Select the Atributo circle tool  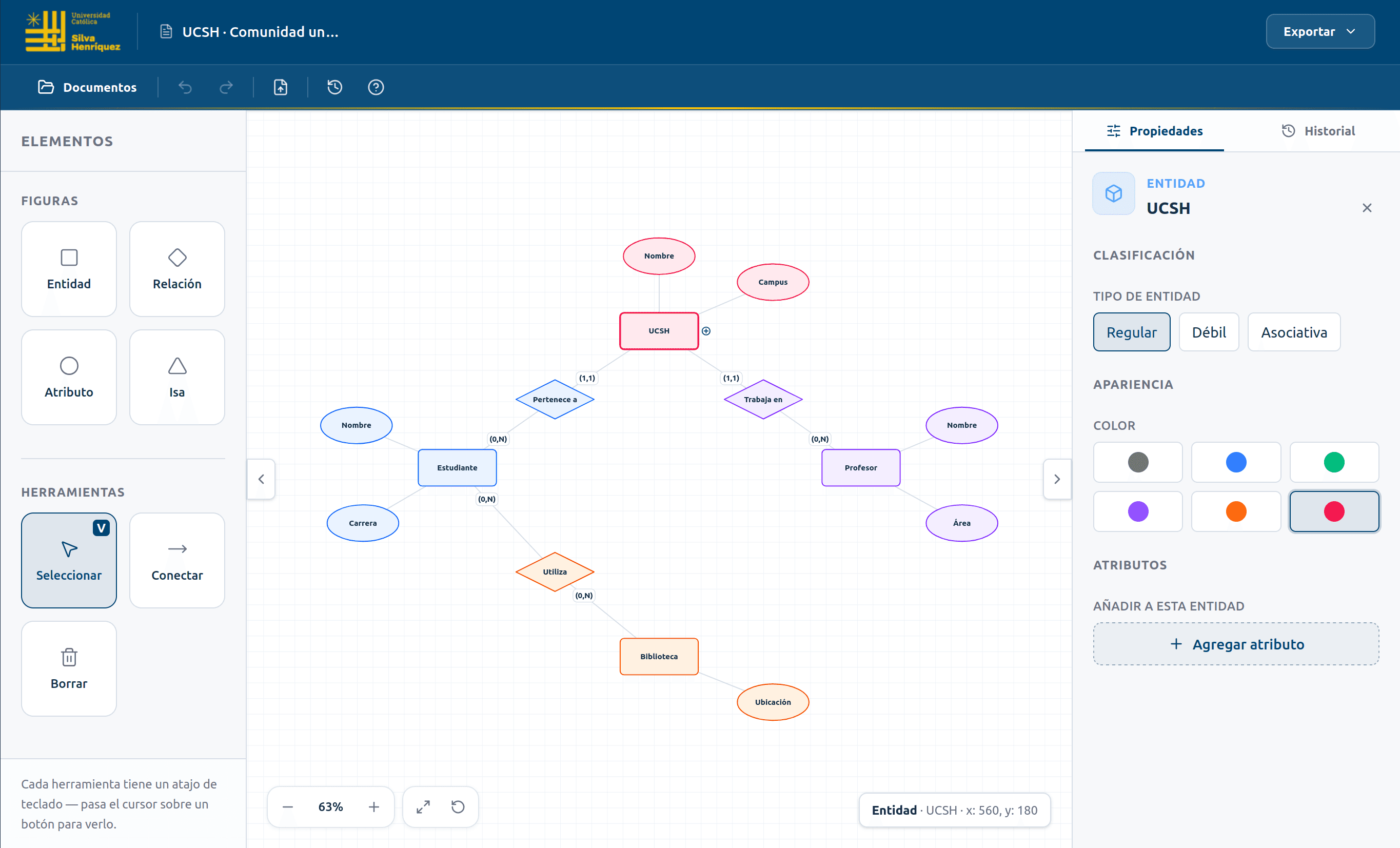coord(69,378)
